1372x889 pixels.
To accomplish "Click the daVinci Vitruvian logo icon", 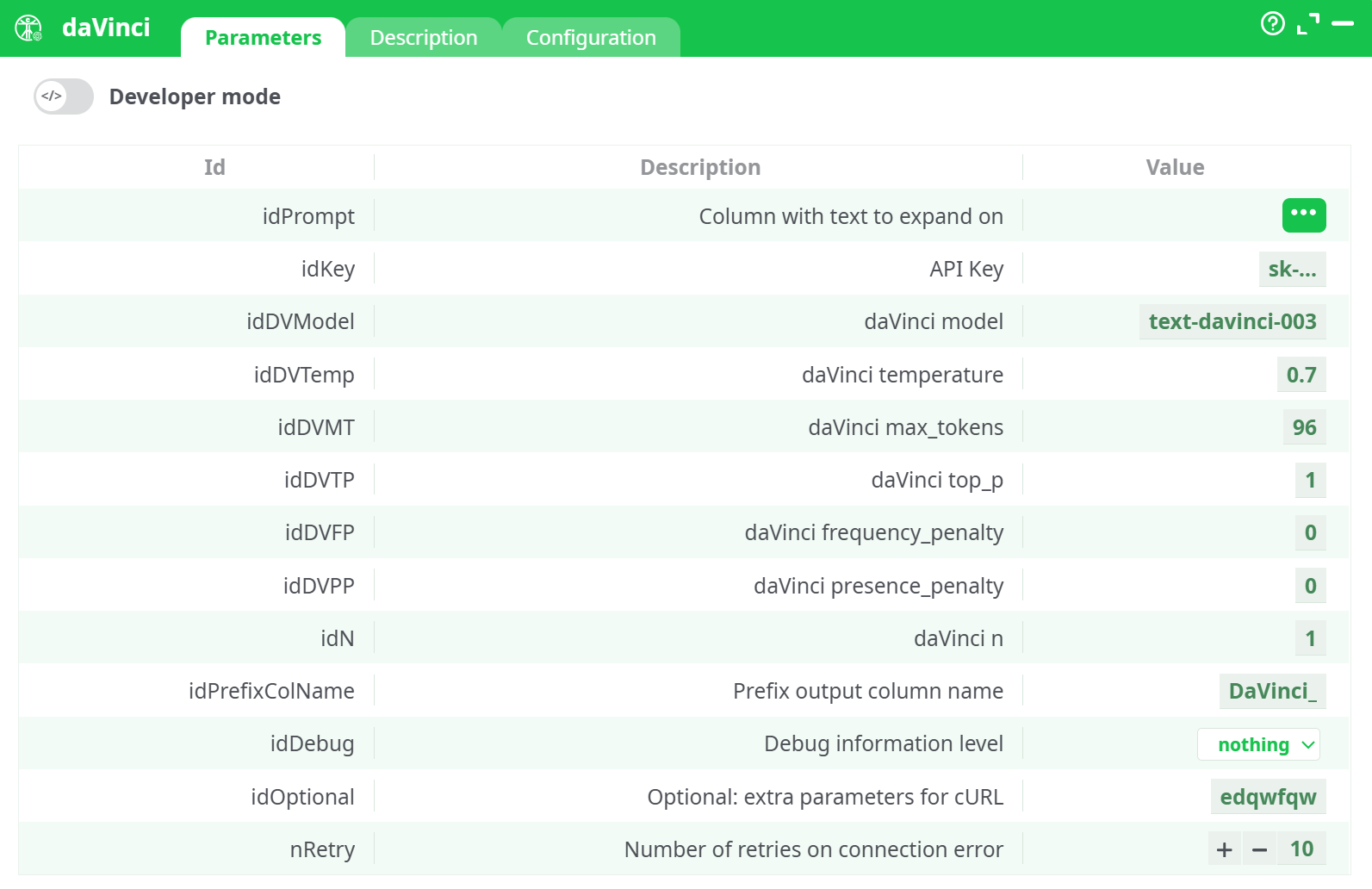I will (28, 28).
